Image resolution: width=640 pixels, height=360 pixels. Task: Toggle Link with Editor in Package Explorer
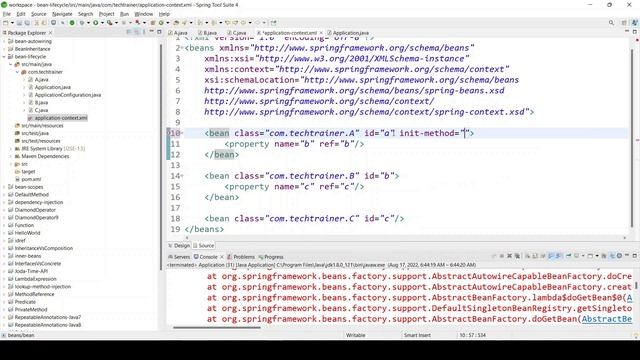tap(136, 32)
